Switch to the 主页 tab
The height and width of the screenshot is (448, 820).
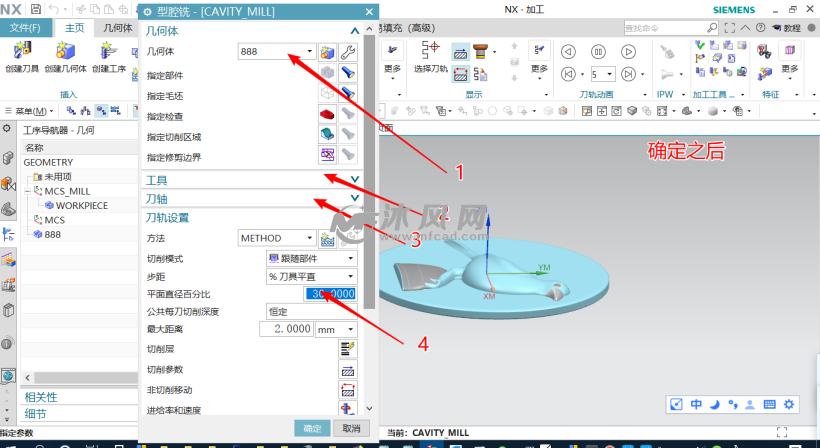pos(74,28)
